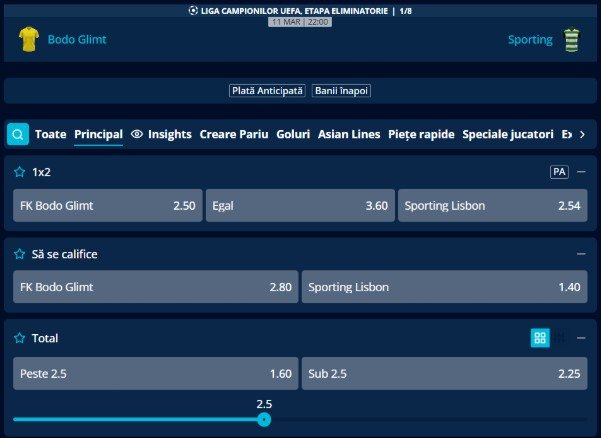This screenshot has height=438, width=601.
Task: Select Sub 2.5 at 2.25
Action: click(x=445, y=374)
